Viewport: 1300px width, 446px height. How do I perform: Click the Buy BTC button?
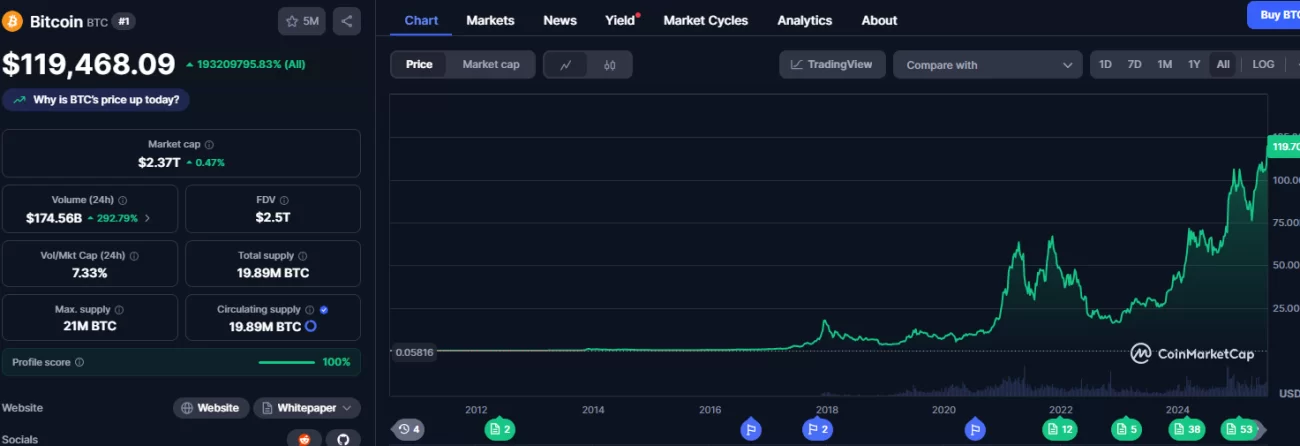coord(1274,15)
